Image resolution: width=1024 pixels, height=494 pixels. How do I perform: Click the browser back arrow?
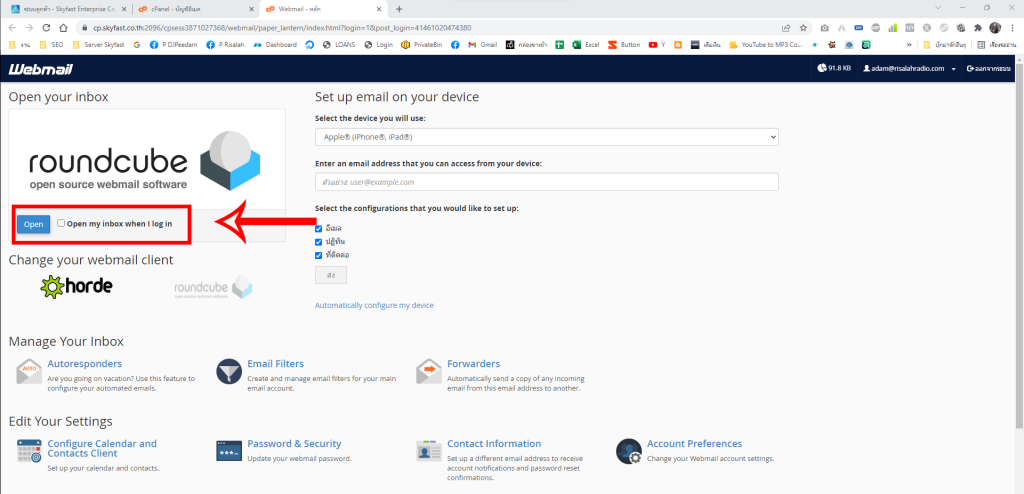coord(12,28)
